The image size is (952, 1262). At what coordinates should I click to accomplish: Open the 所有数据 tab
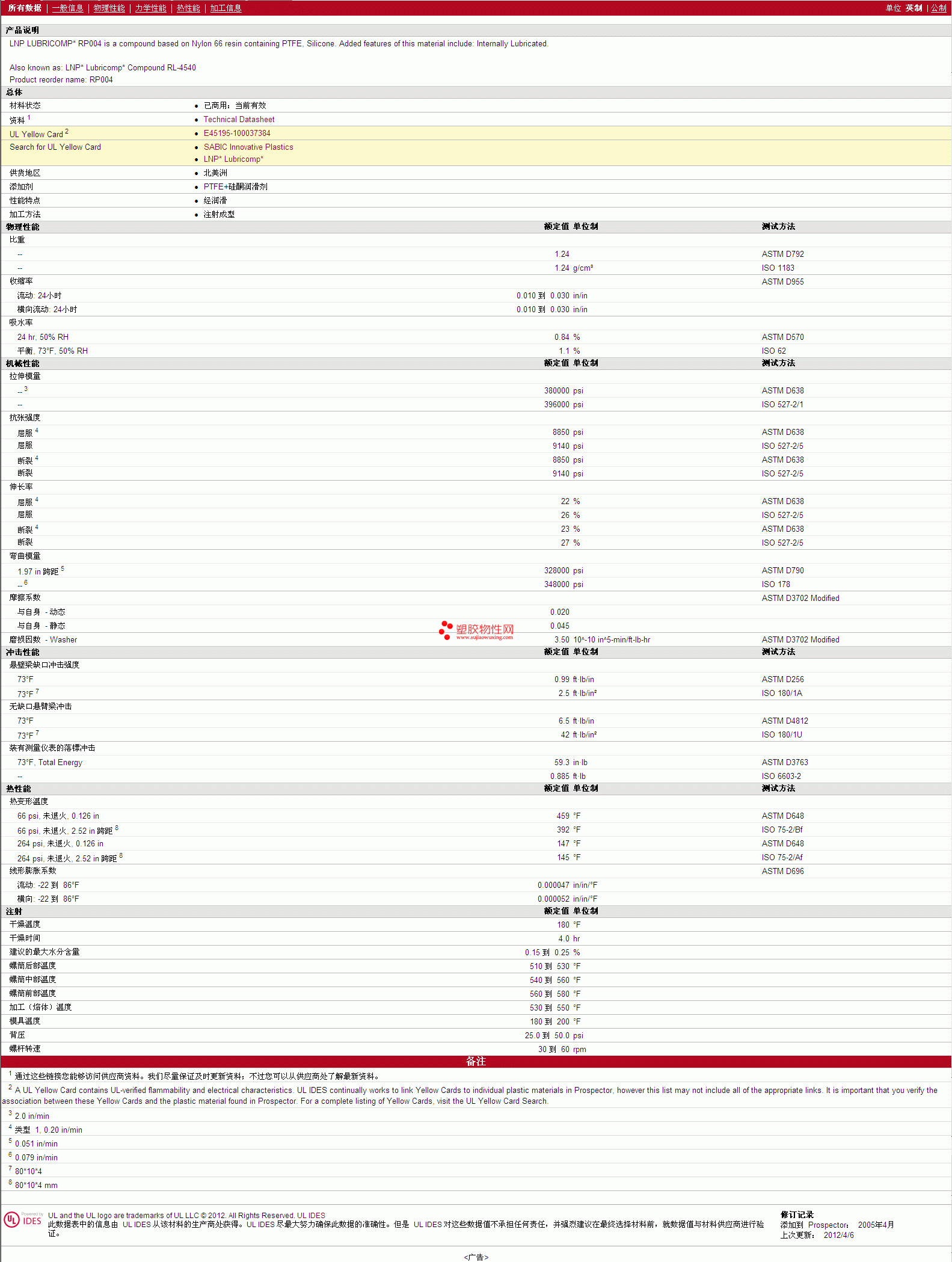[x=25, y=8]
